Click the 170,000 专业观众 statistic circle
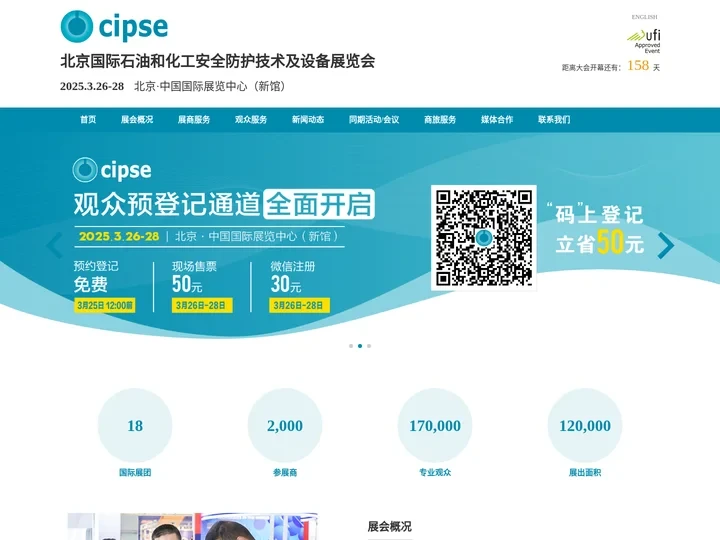 435,425
